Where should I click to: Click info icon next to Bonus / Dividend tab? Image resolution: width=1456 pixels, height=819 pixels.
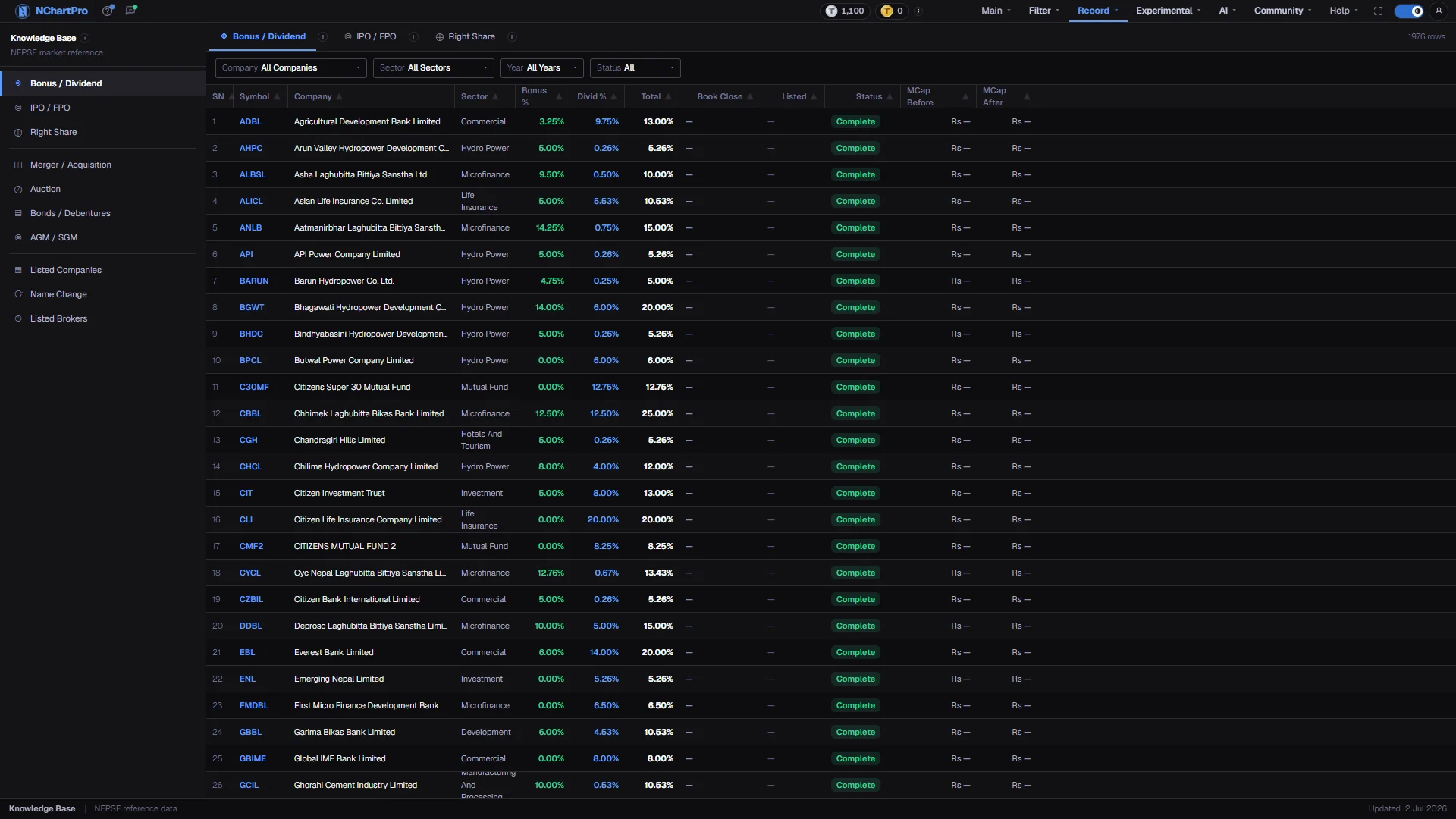click(322, 36)
